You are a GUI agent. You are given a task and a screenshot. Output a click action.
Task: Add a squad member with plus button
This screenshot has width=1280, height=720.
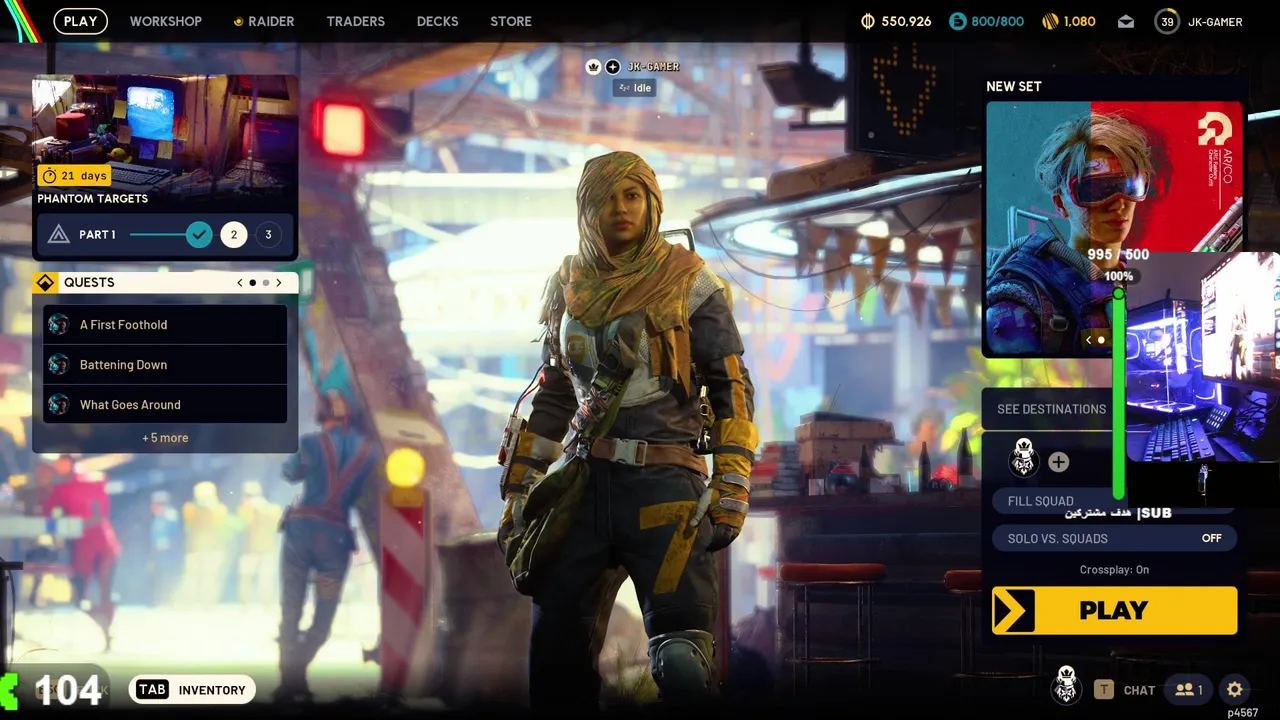tap(1058, 462)
